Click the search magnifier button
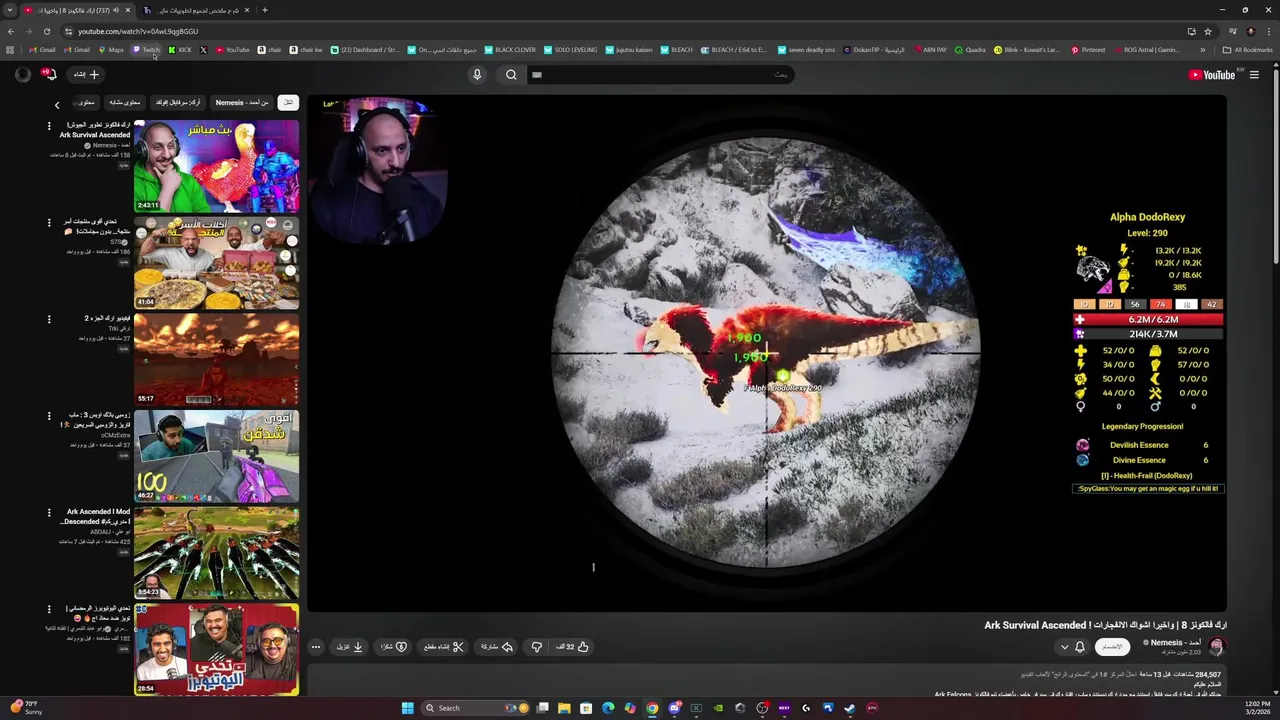The width and height of the screenshot is (1280, 720). coord(511,74)
